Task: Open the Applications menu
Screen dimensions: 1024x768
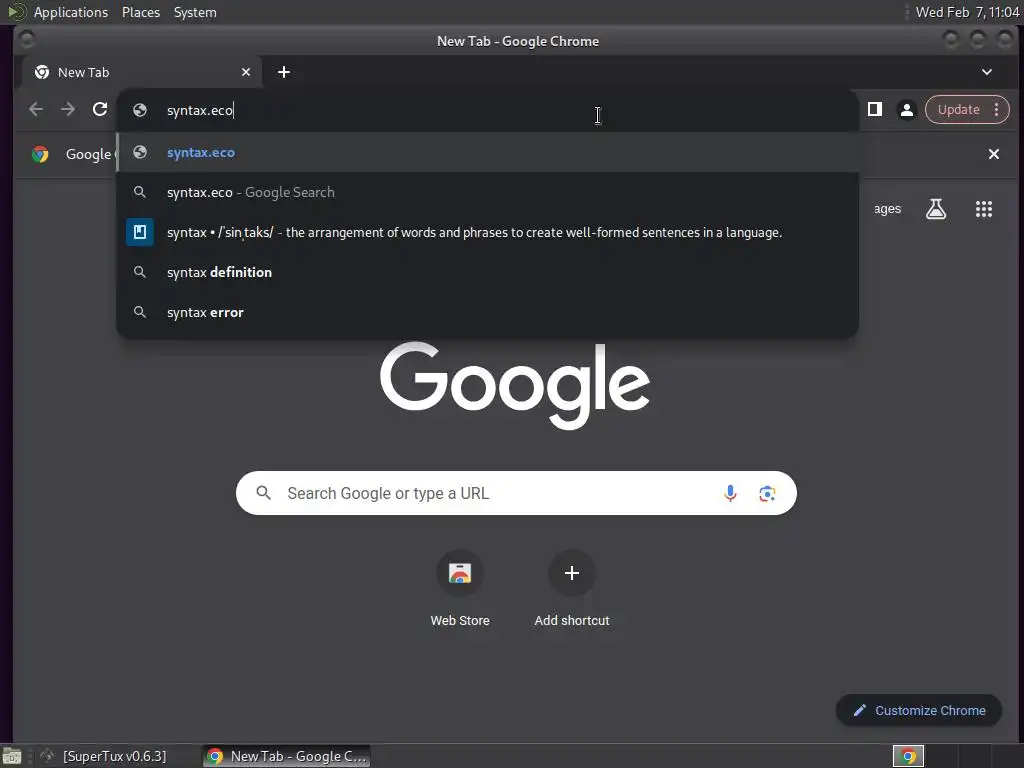Action: click(71, 12)
